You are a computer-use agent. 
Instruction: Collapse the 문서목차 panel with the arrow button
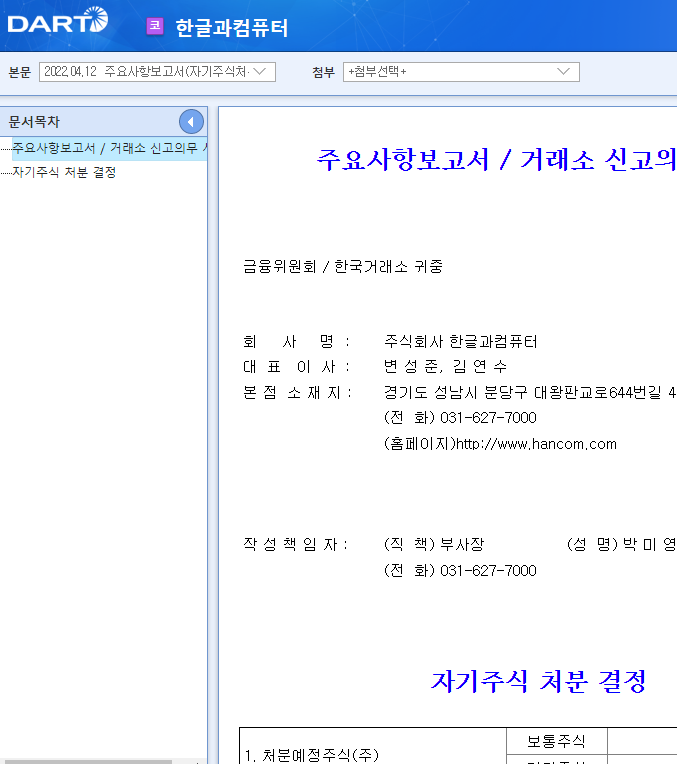[191, 122]
